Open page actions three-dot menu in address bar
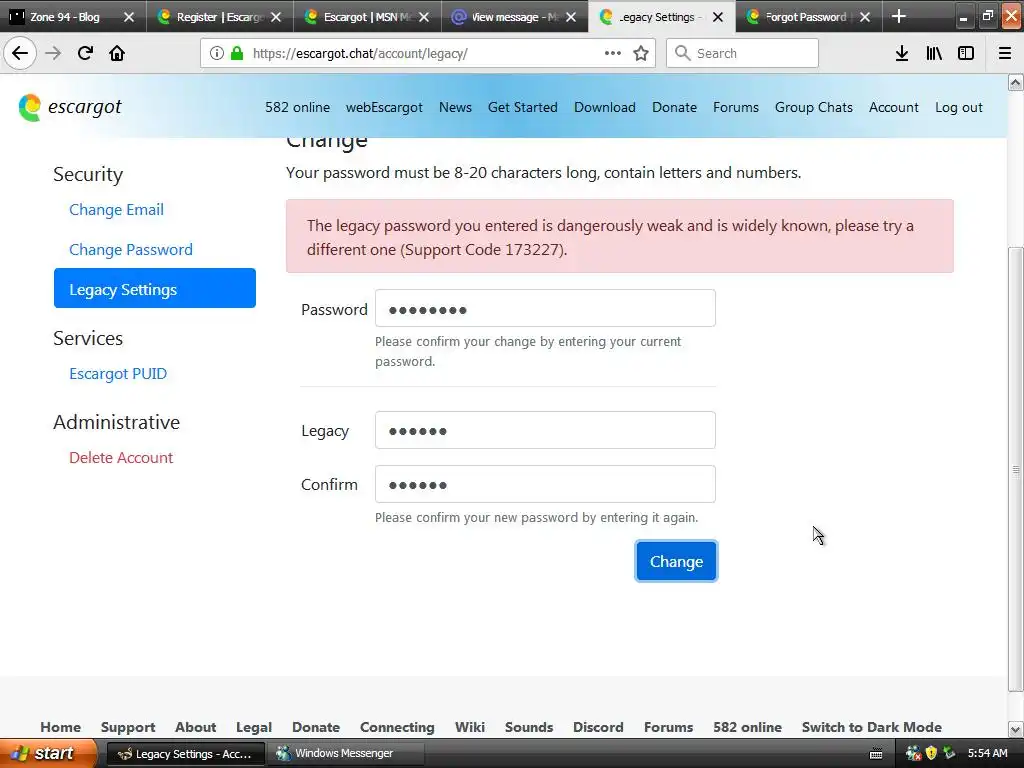Image resolution: width=1024 pixels, height=768 pixels. coord(613,53)
